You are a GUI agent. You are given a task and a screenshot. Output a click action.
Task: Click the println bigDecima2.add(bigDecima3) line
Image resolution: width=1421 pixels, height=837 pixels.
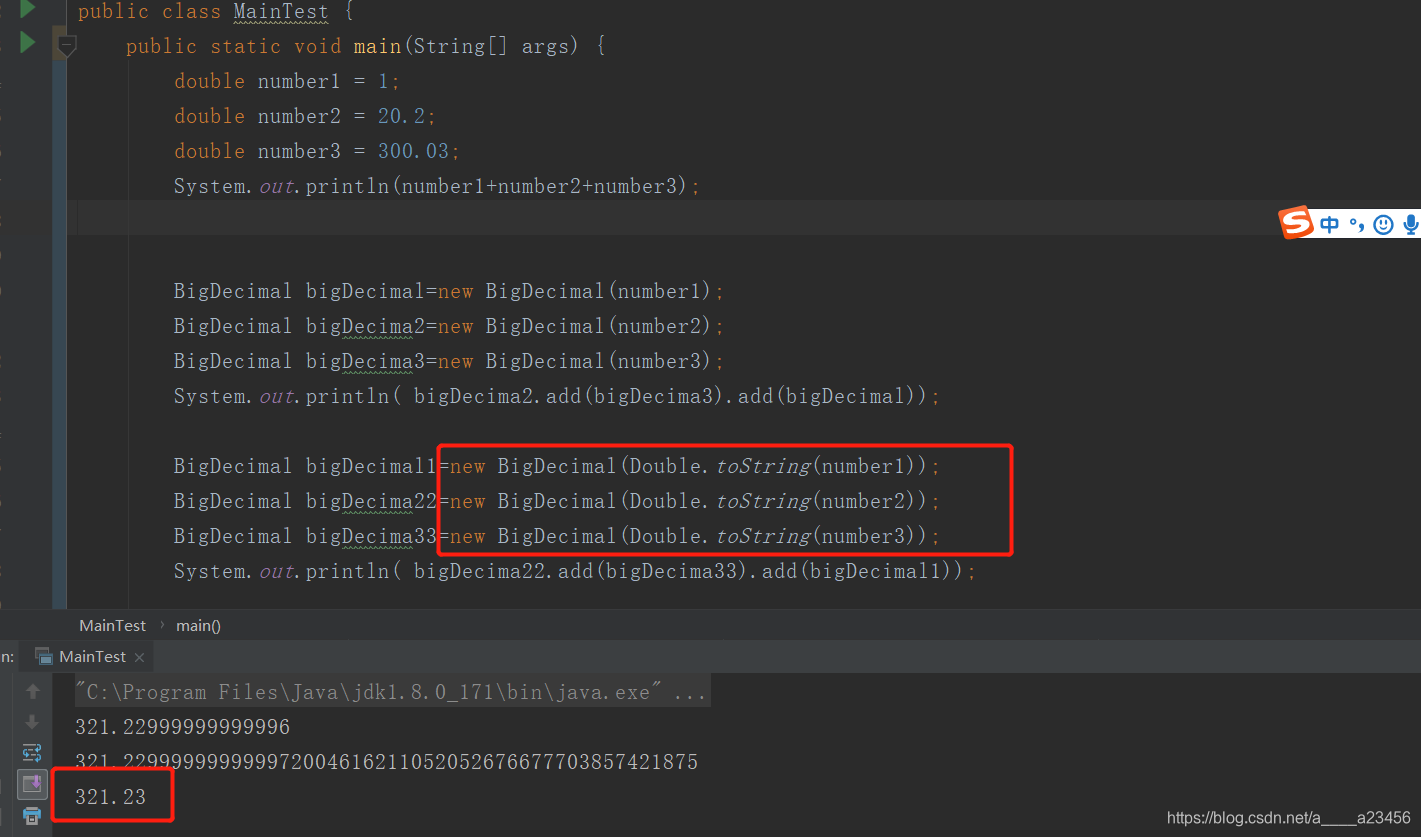[x=557, y=396]
